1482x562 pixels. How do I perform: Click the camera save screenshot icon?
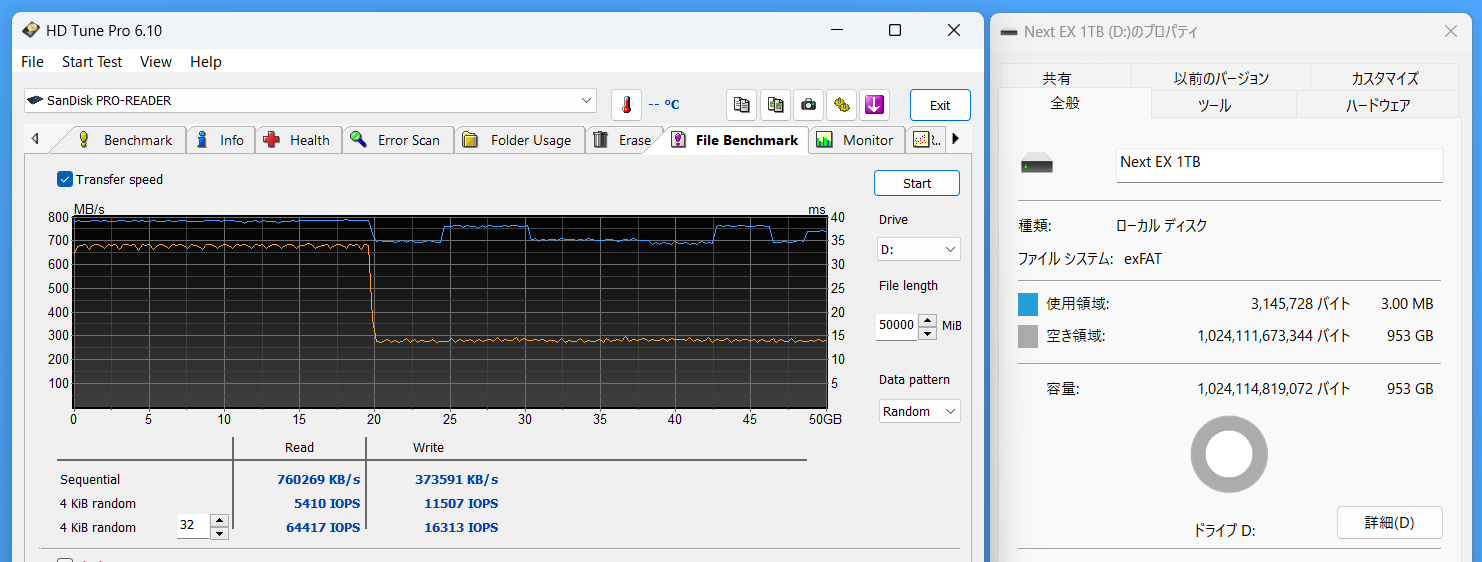pyautogui.click(x=808, y=105)
